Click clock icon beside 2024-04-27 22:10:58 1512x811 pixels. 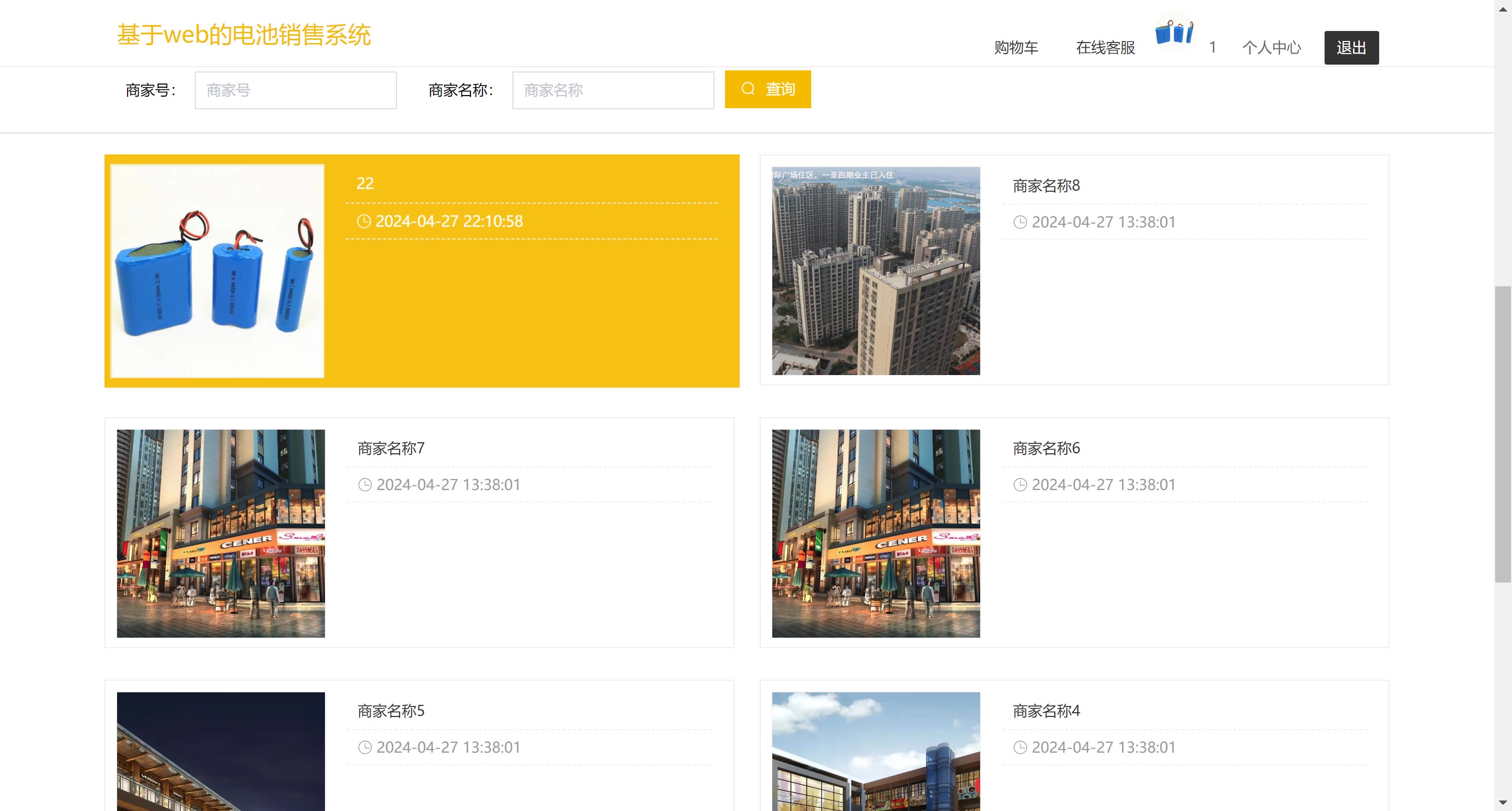coord(364,221)
